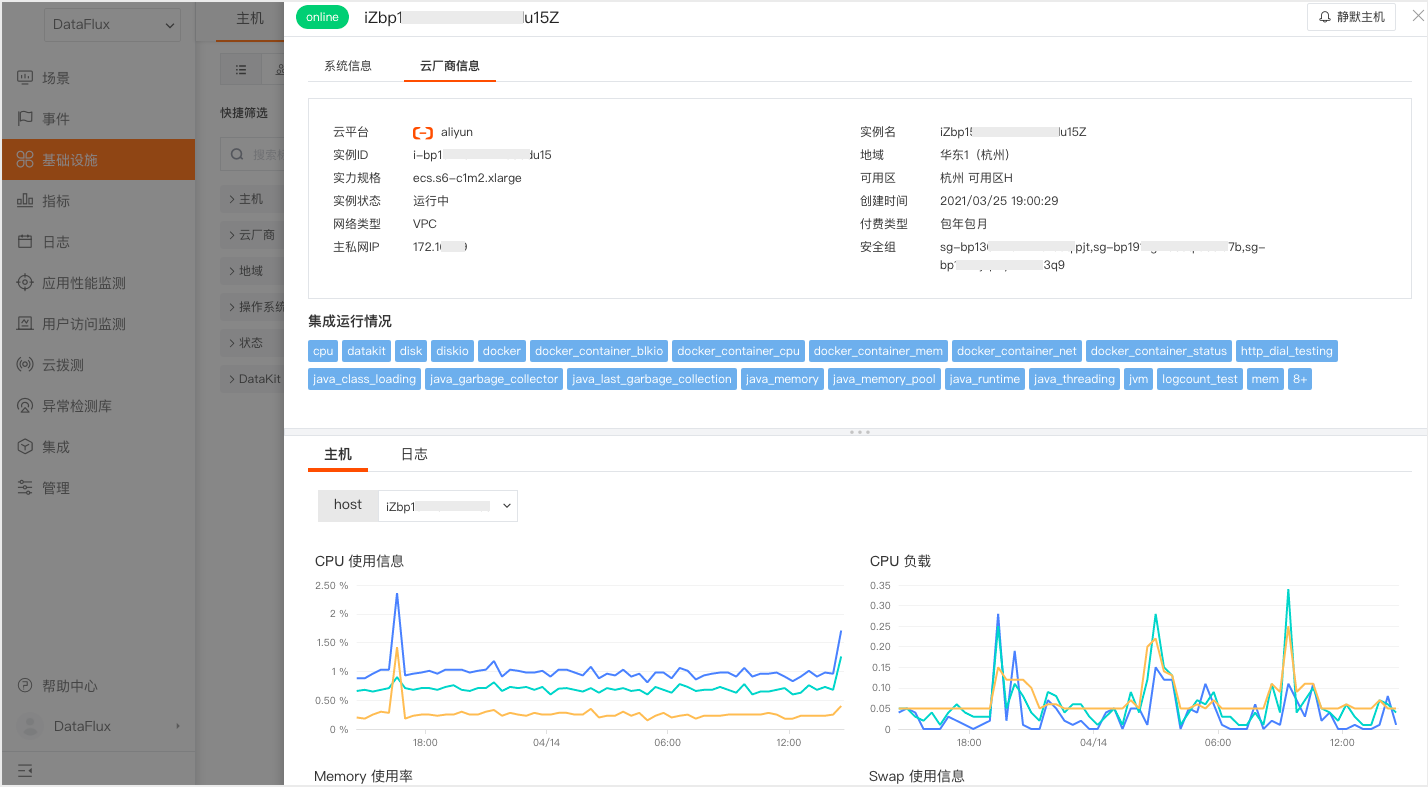Click the 8+ integrations tag

tap(1299, 379)
